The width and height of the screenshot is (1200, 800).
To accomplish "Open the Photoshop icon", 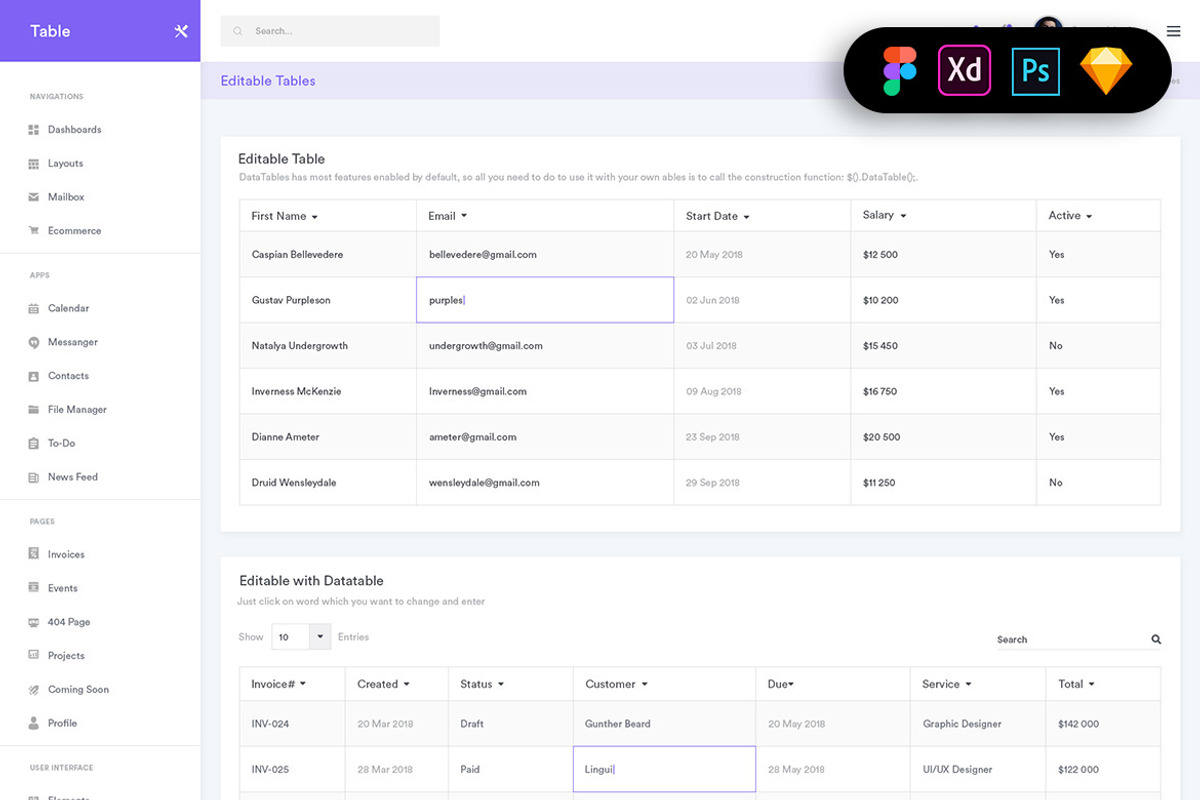I will (1035, 70).
